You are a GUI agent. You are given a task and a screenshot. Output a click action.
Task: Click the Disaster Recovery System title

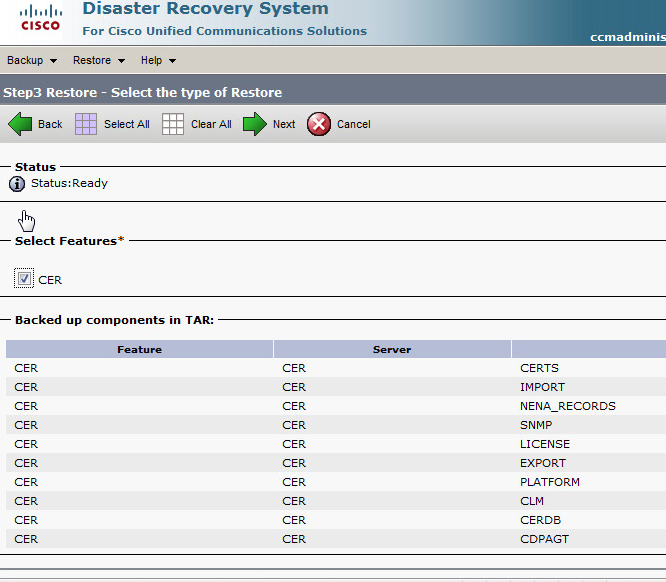coord(205,8)
